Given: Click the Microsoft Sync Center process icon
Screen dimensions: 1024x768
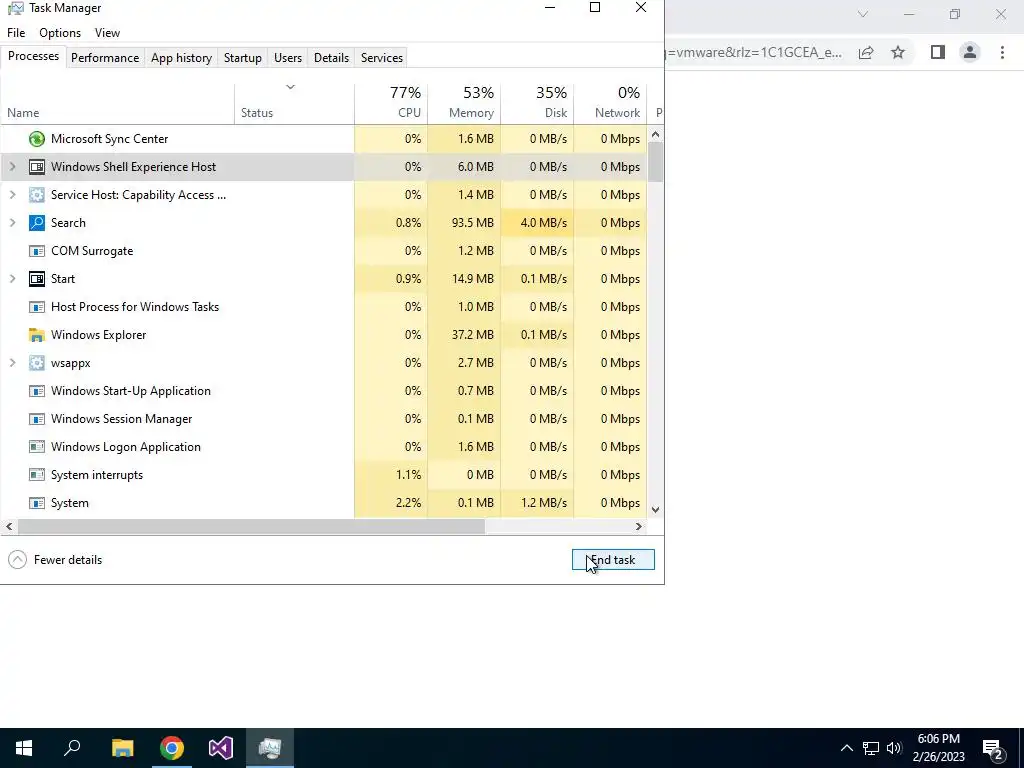Looking at the screenshot, I should (37, 138).
